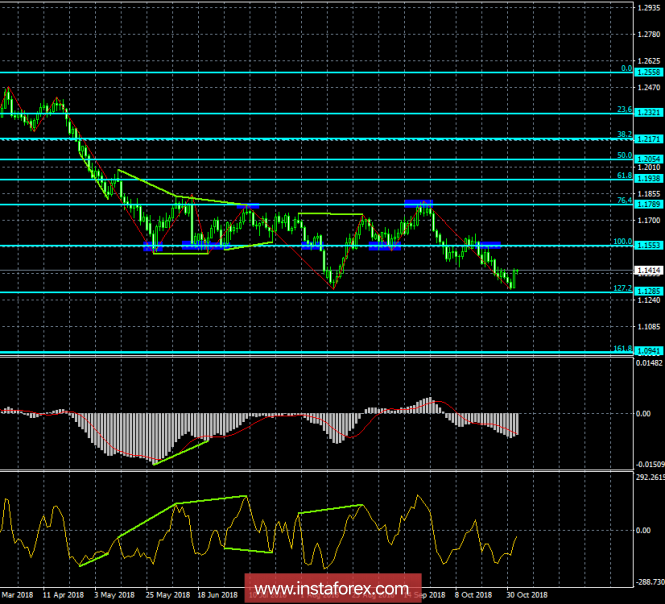This screenshot has width=665, height=604.
Task: Select the 50.0 Fibonacci level label
Action: (623, 156)
